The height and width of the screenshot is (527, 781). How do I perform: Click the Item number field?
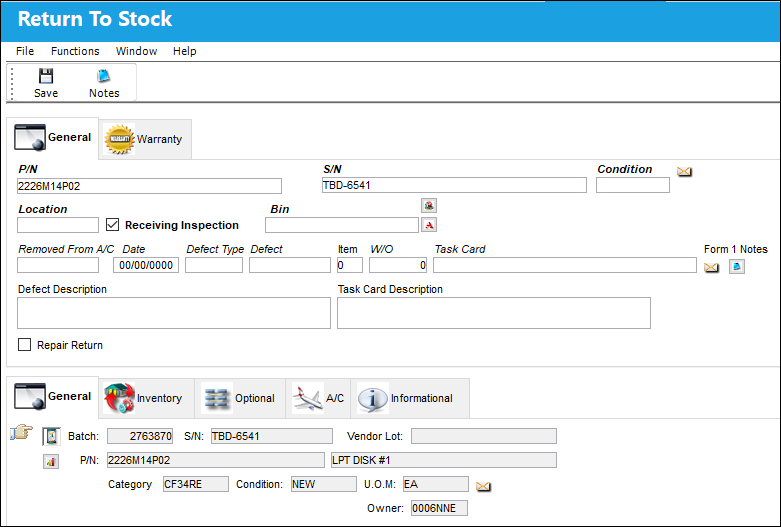coord(350,265)
